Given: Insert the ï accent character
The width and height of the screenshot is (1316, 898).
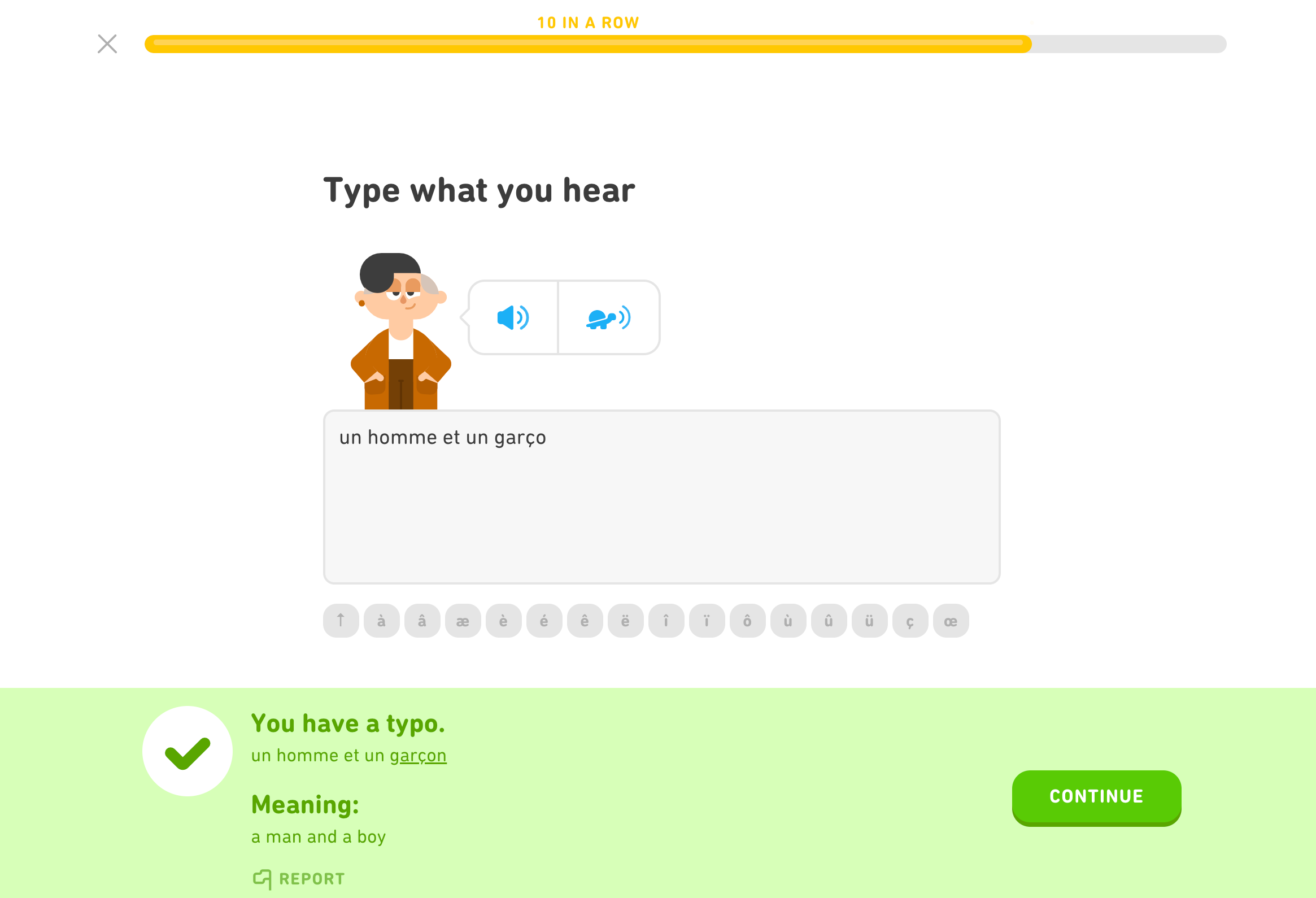Looking at the screenshot, I should (707, 621).
